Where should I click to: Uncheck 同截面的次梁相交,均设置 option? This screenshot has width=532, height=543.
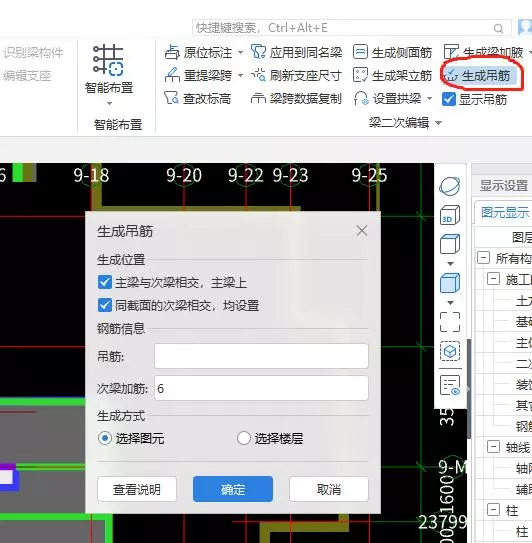point(105,305)
